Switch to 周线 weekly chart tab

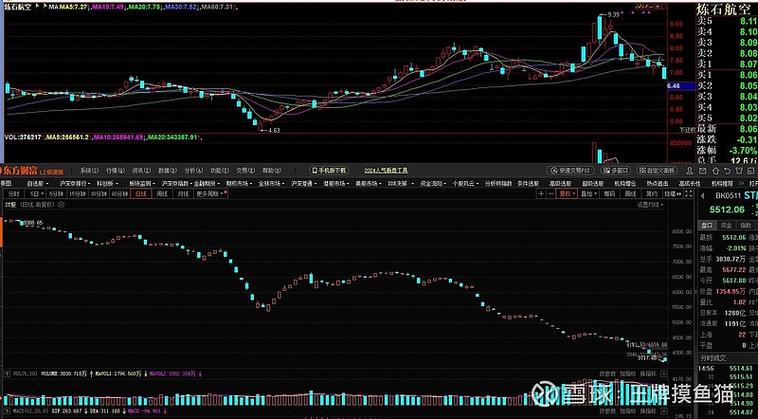(161, 194)
